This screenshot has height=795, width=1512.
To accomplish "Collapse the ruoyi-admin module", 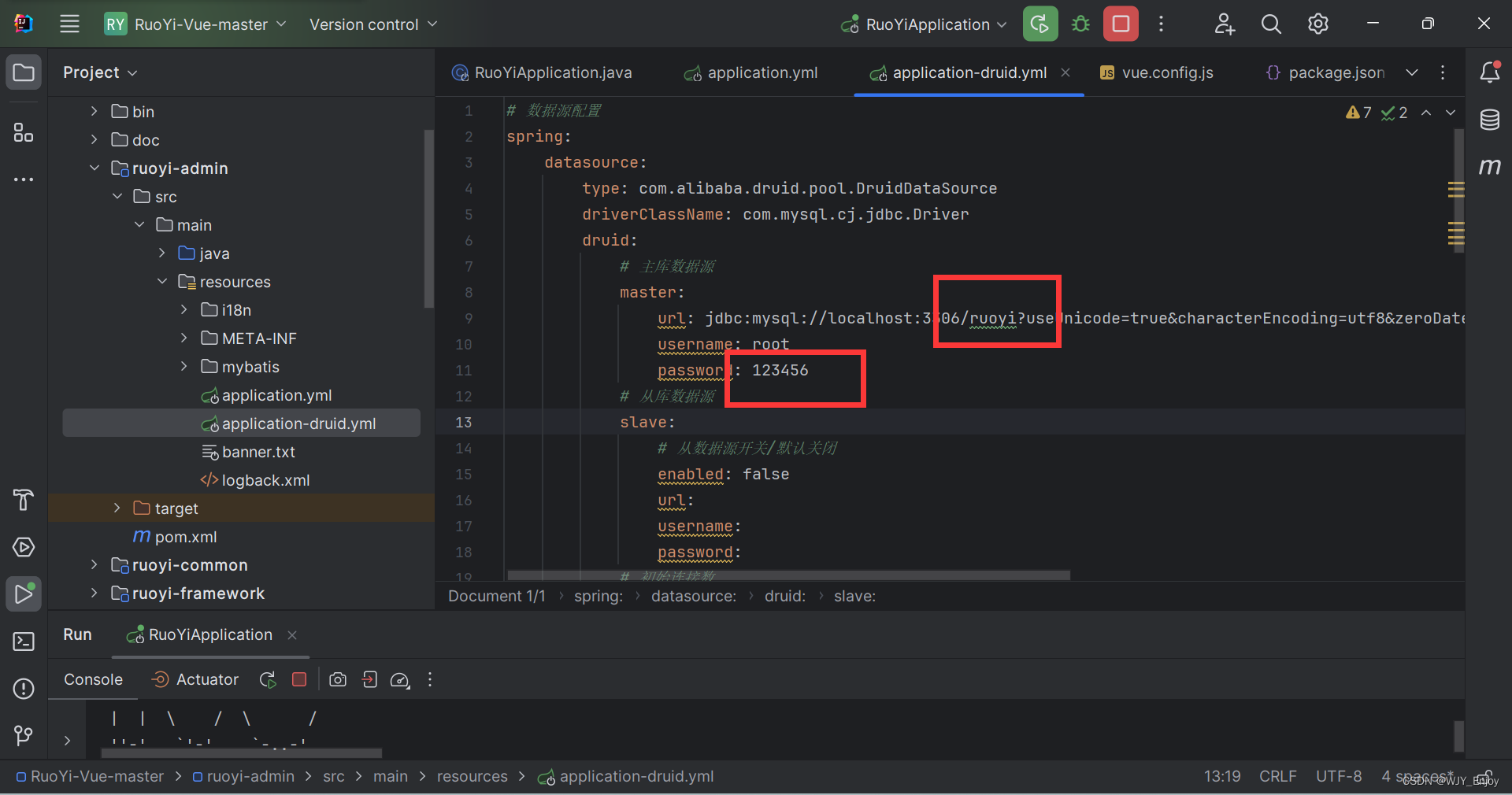I will 94,168.
